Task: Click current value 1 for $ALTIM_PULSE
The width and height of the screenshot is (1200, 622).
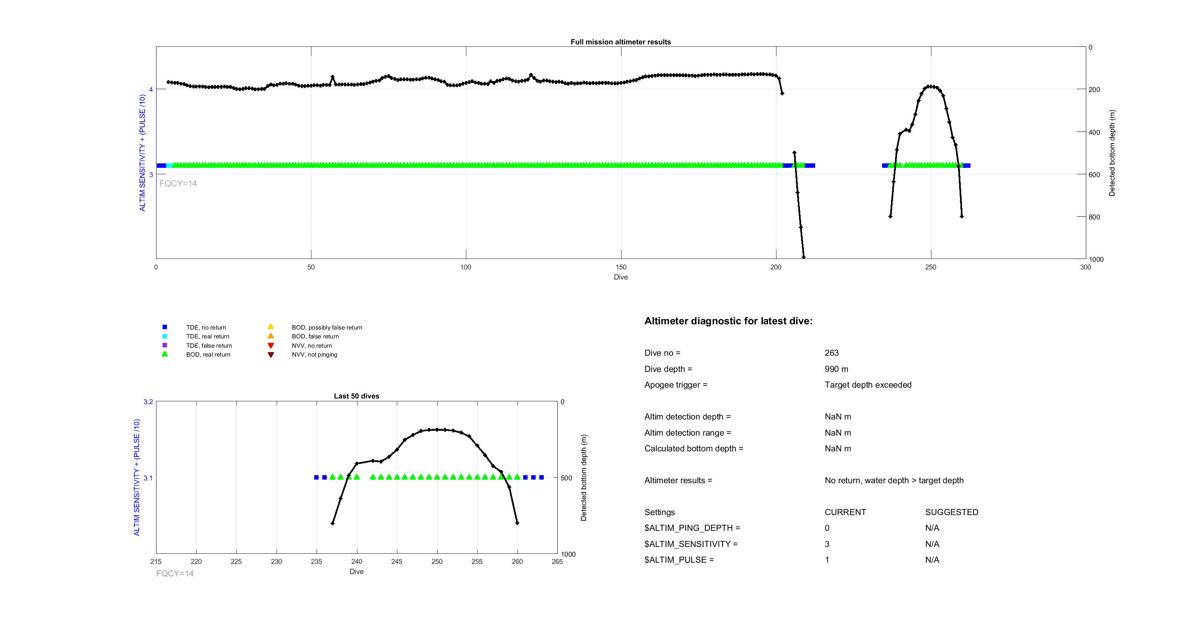Action: (x=828, y=560)
